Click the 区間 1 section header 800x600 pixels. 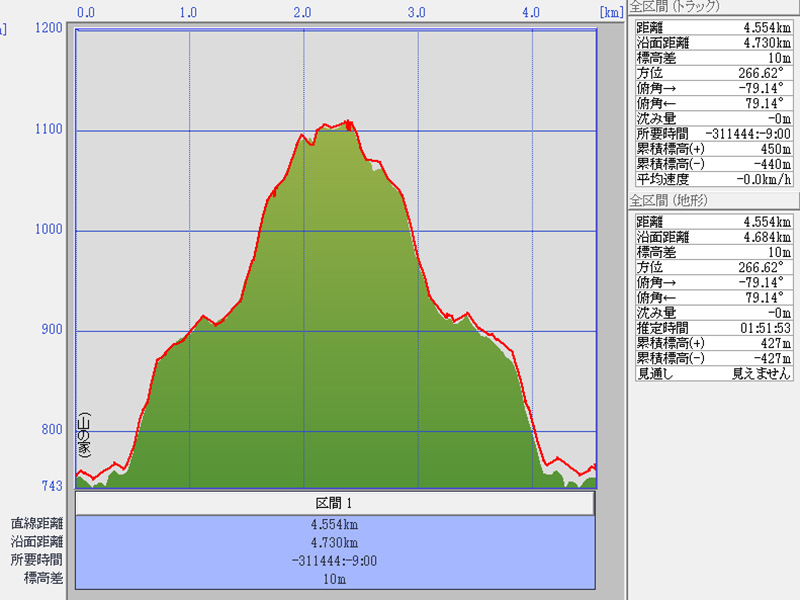coord(335,503)
